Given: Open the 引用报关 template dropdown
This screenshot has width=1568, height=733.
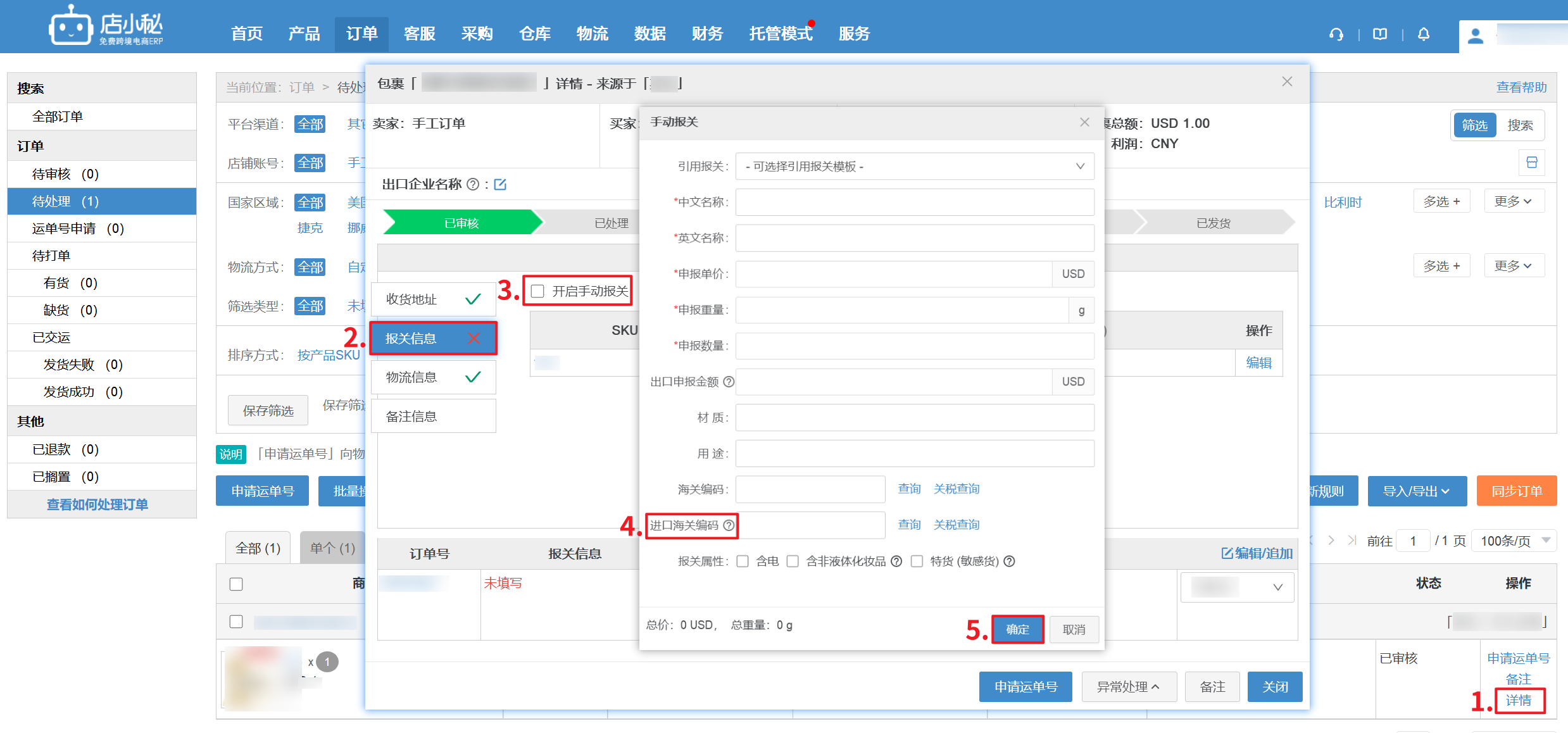Looking at the screenshot, I should click(914, 166).
